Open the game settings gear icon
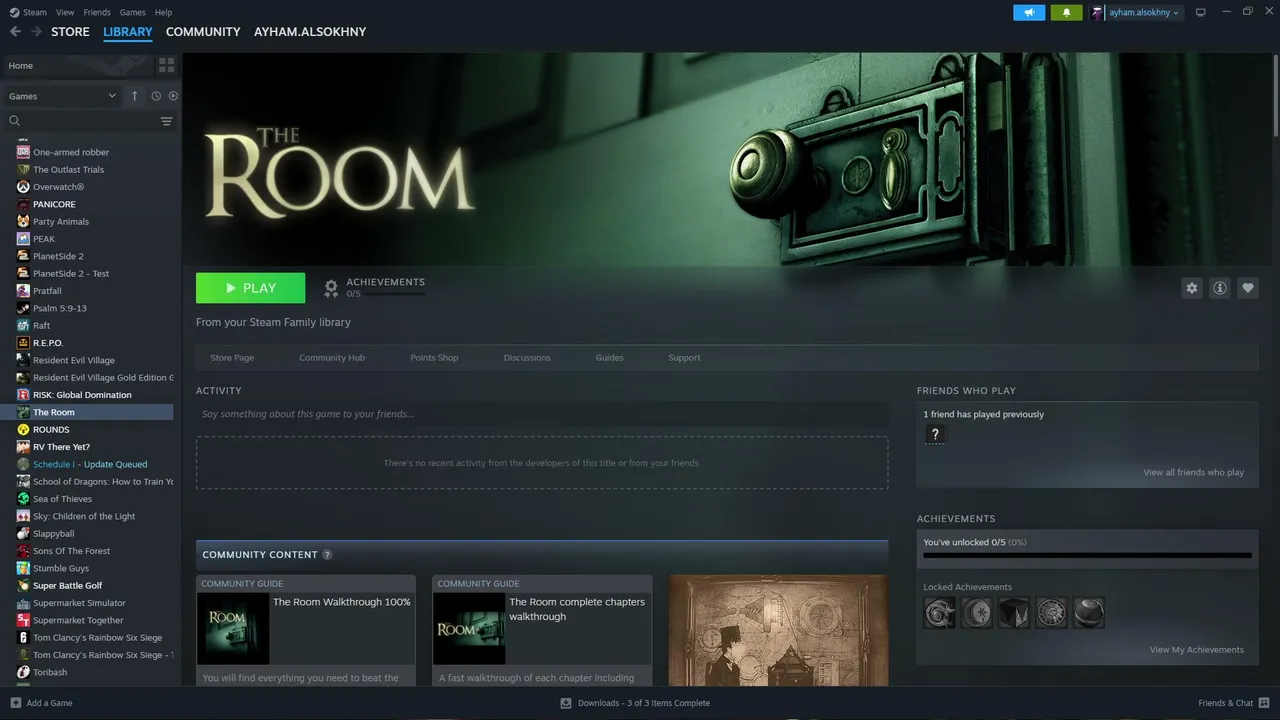This screenshot has width=1280, height=720. click(x=1191, y=288)
